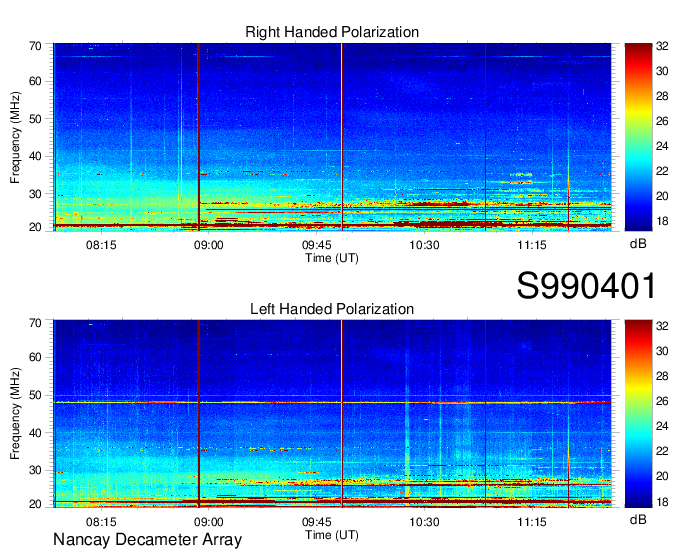Click the 09:00 time tick on bottom plot
Viewport: 680px width, 552px height.
[209, 522]
